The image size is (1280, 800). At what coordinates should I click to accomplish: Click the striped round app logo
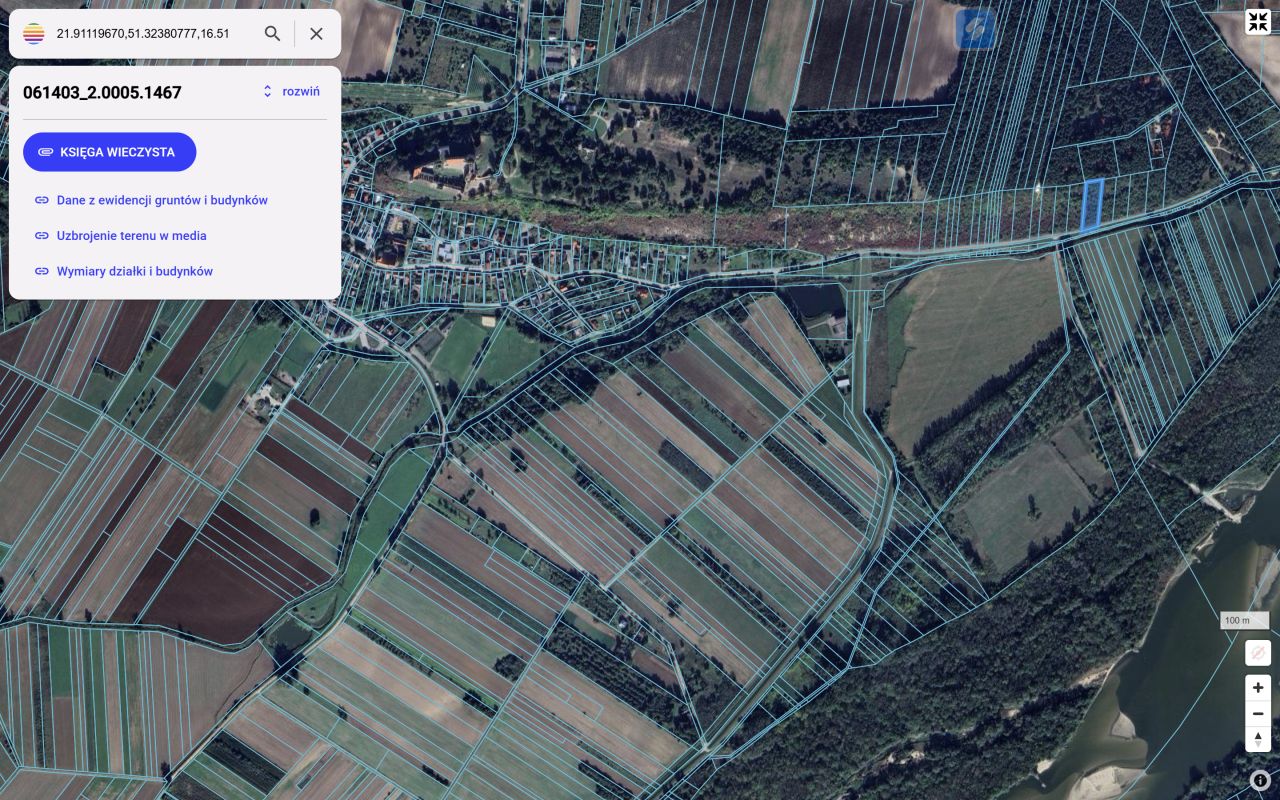click(34, 34)
